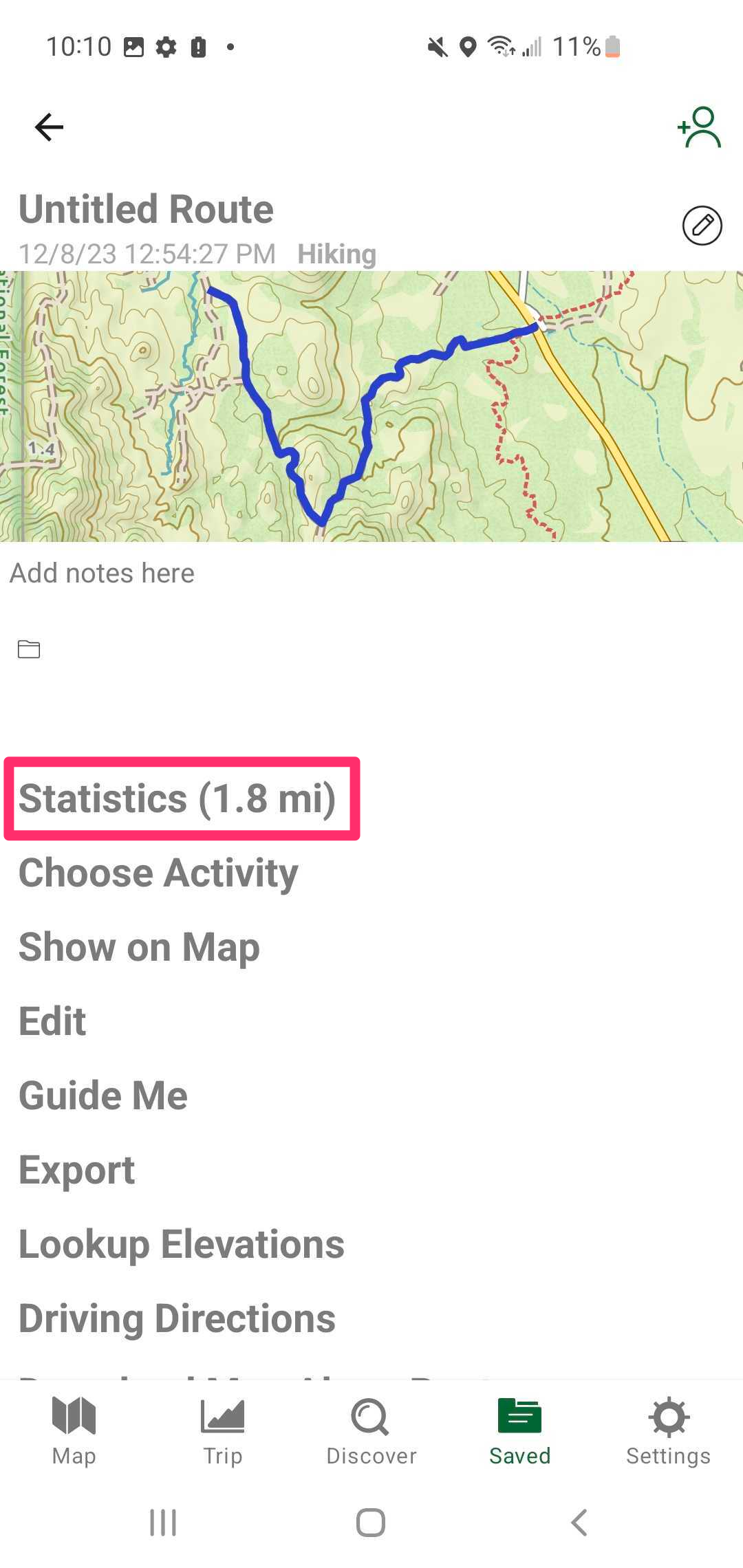The height and width of the screenshot is (1568, 743).
Task: Start Guide Me navigation
Action: (x=103, y=1096)
